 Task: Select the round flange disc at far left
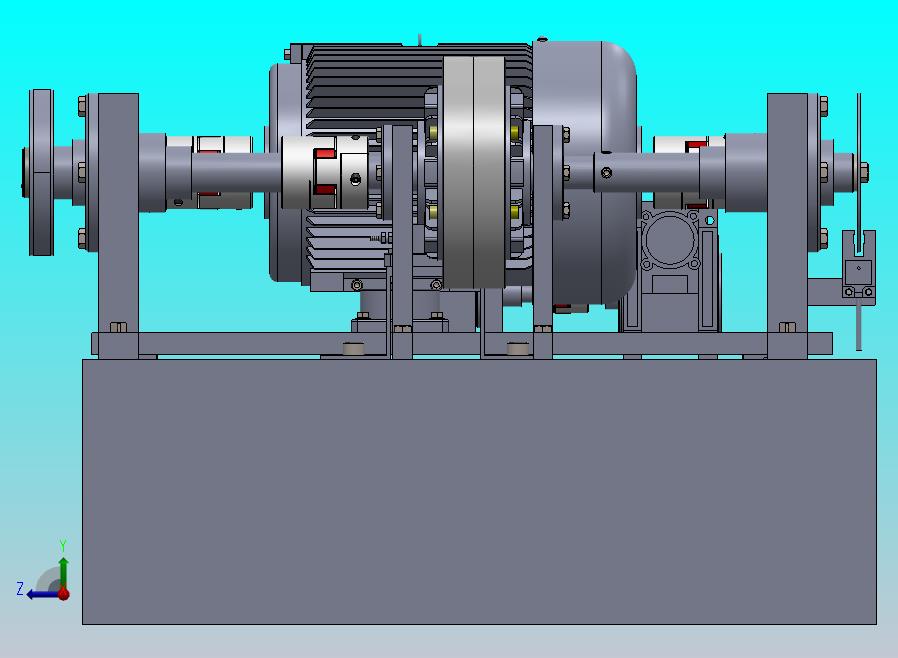coord(41,172)
